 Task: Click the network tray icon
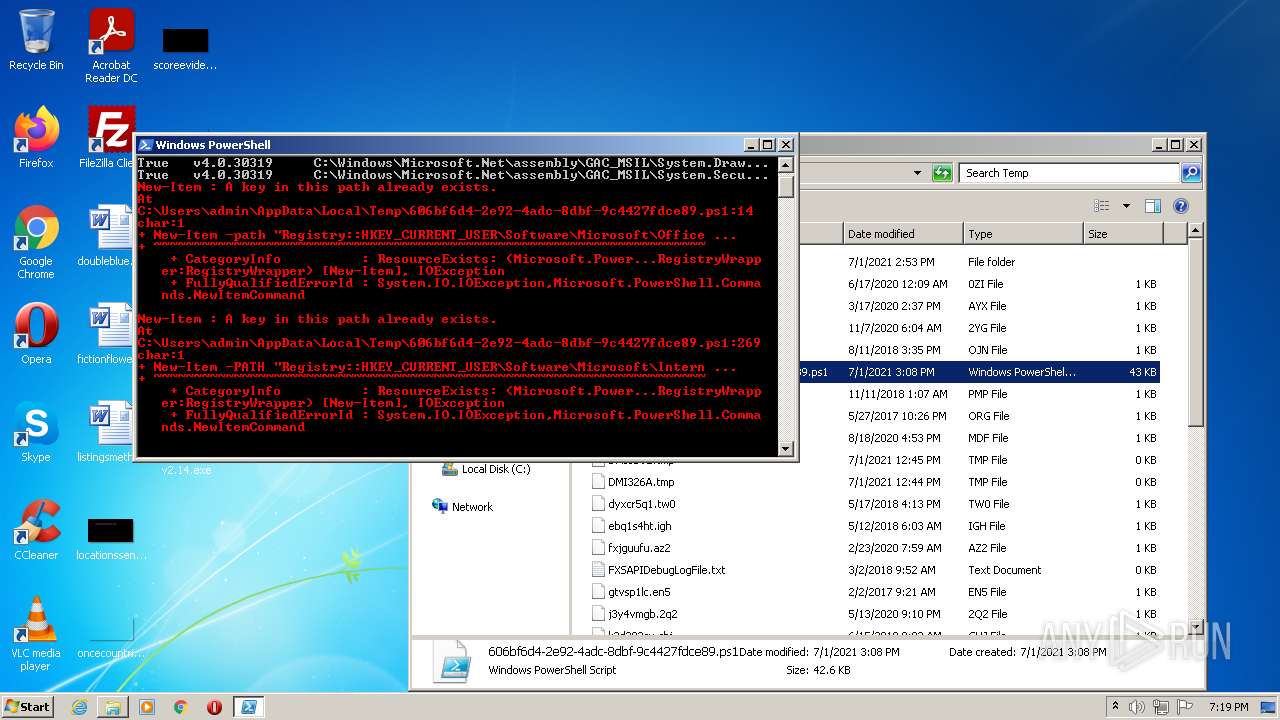click(x=1163, y=706)
